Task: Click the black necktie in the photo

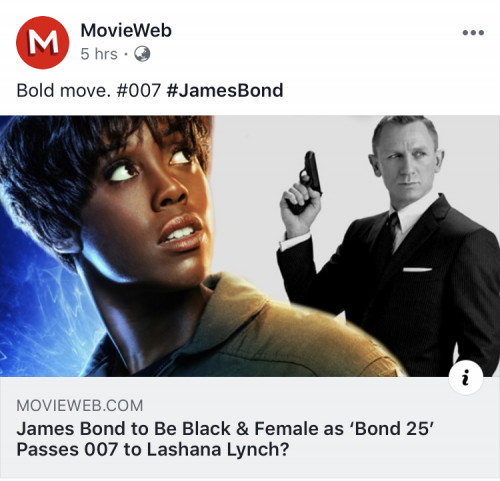Action: click(x=392, y=233)
